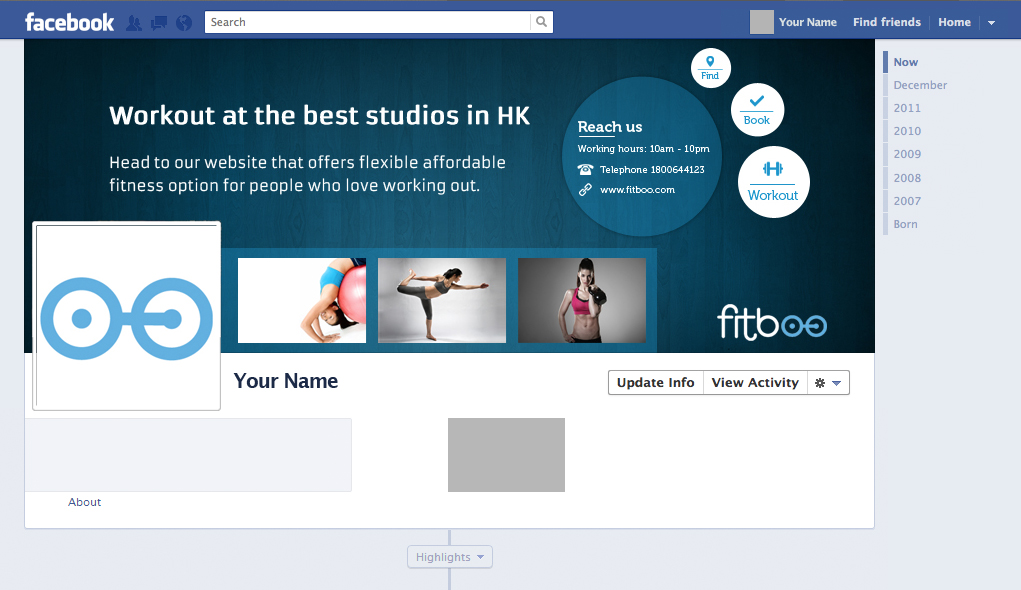Image resolution: width=1021 pixels, height=590 pixels.
Task: Click the Book checkmark circle
Action: [x=757, y=109]
